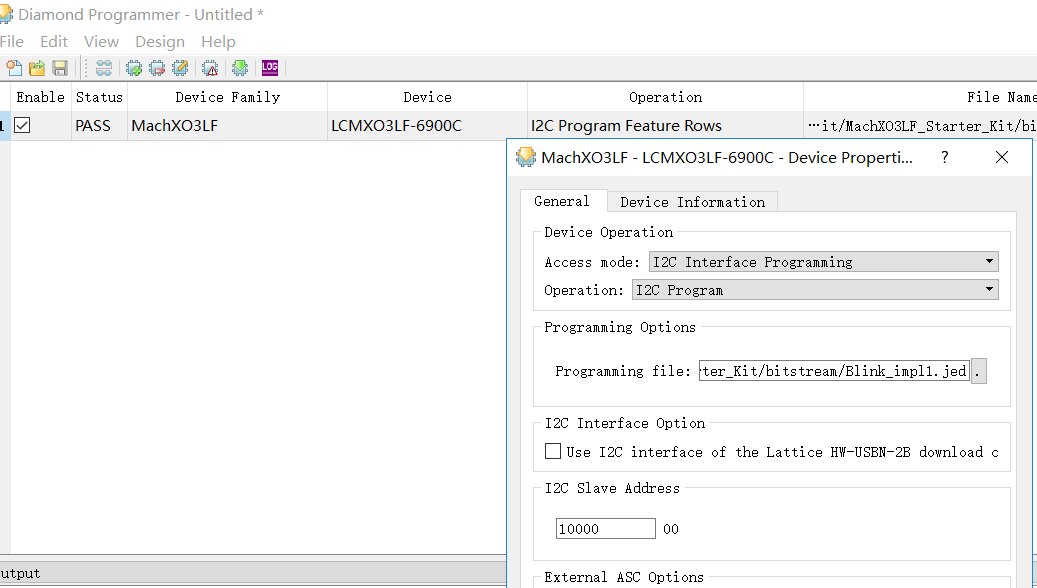Click the programming file browse button

click(977, 370)
